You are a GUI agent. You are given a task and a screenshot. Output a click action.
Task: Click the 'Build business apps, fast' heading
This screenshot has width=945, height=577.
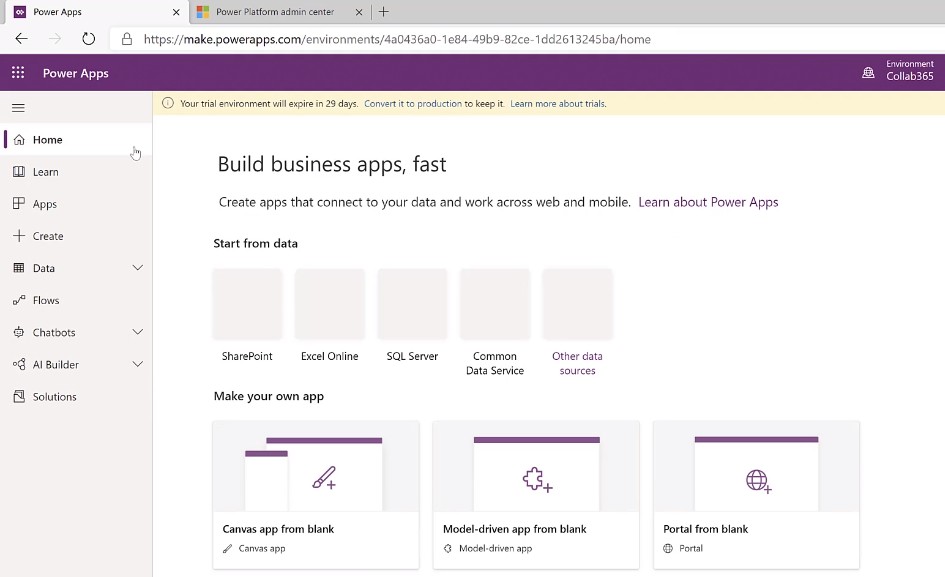click(332, 164)
